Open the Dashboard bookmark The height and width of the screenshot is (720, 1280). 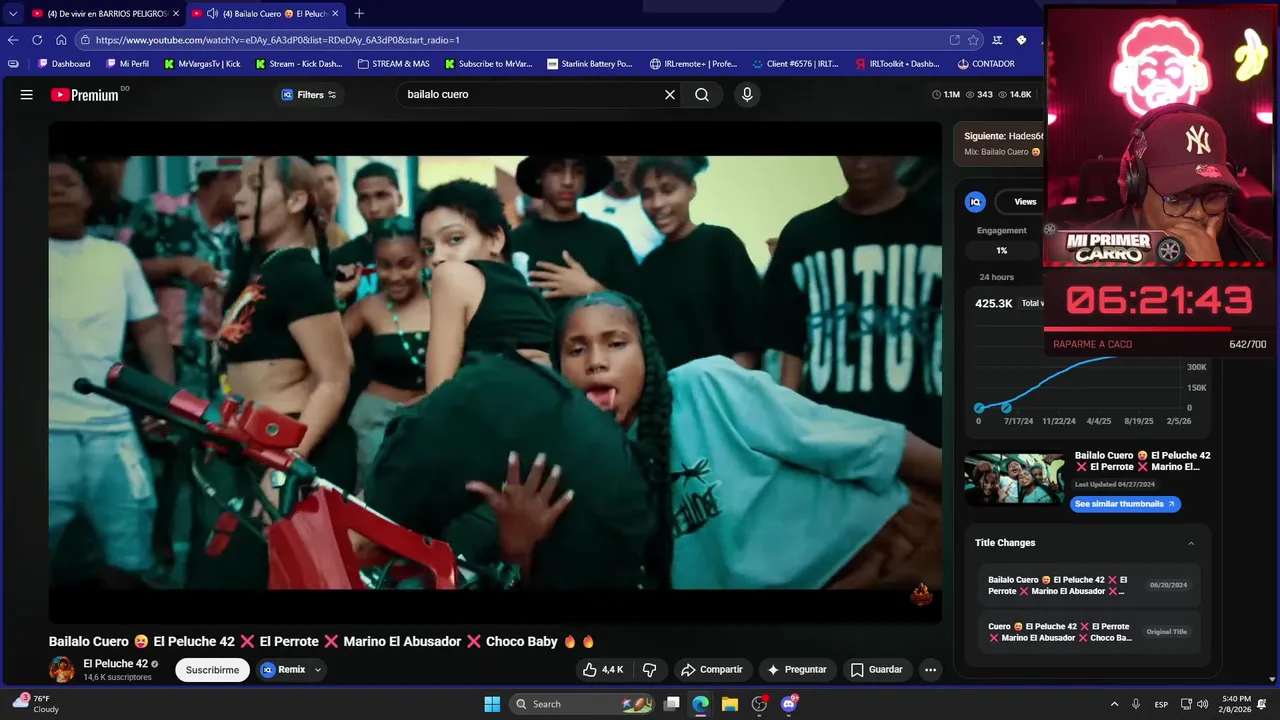coord(64,64)
